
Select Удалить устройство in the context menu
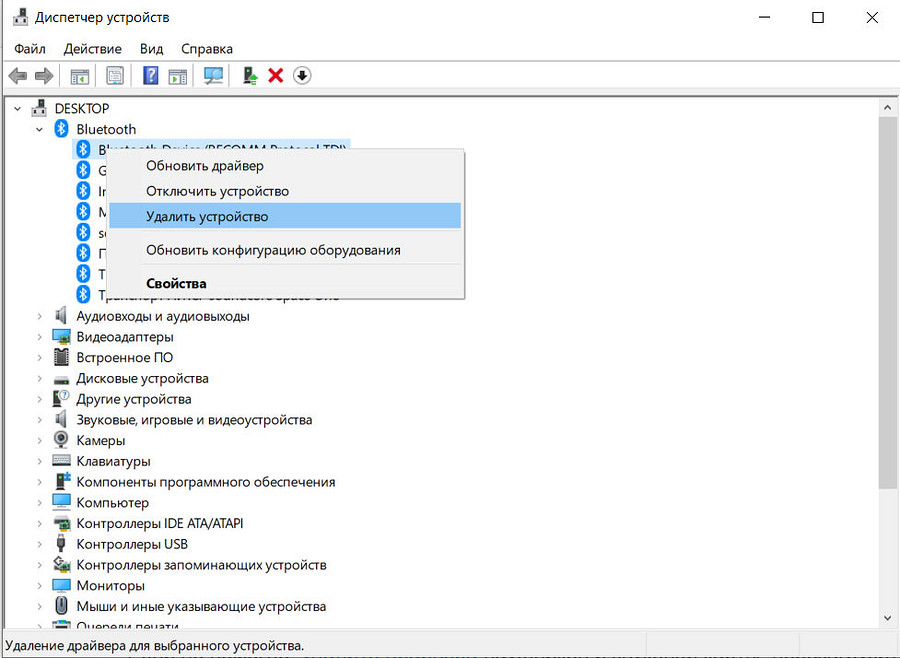[207, 216]
